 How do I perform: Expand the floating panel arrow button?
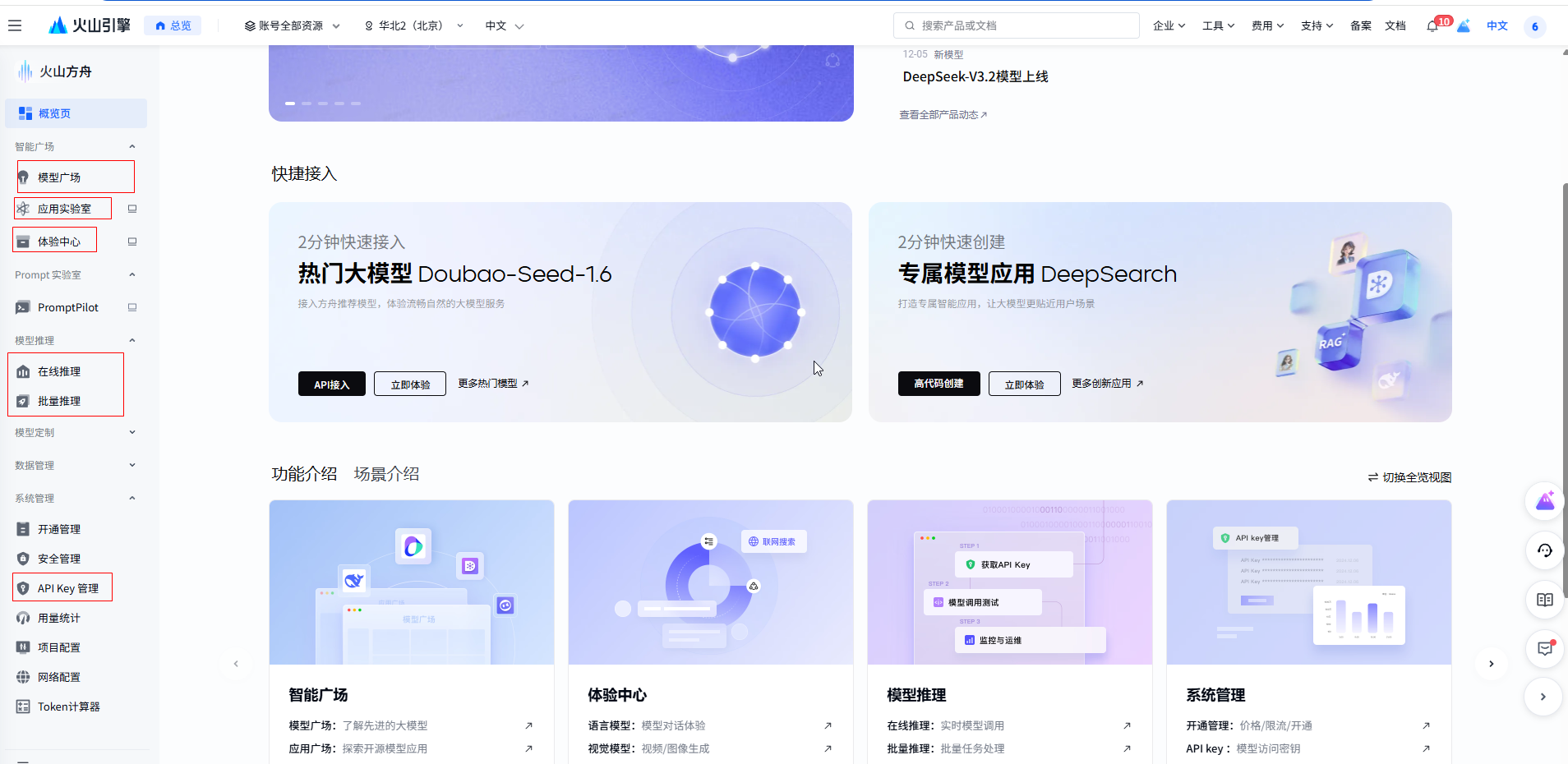point(1543,697)
